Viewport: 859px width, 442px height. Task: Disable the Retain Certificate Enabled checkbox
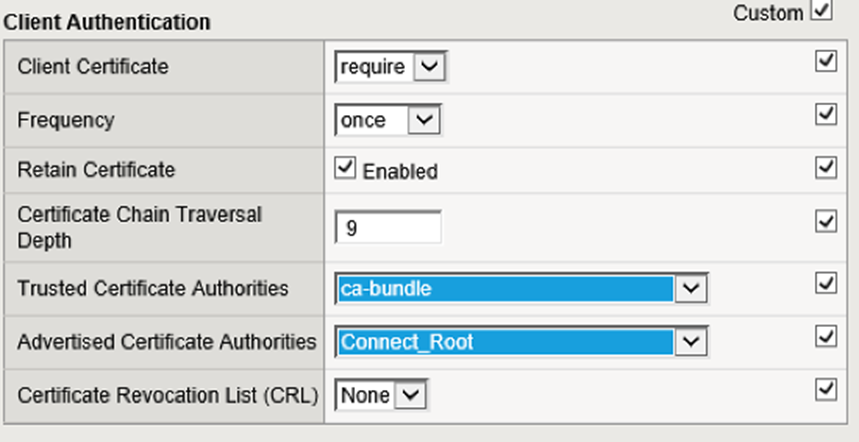coord(345,169)
